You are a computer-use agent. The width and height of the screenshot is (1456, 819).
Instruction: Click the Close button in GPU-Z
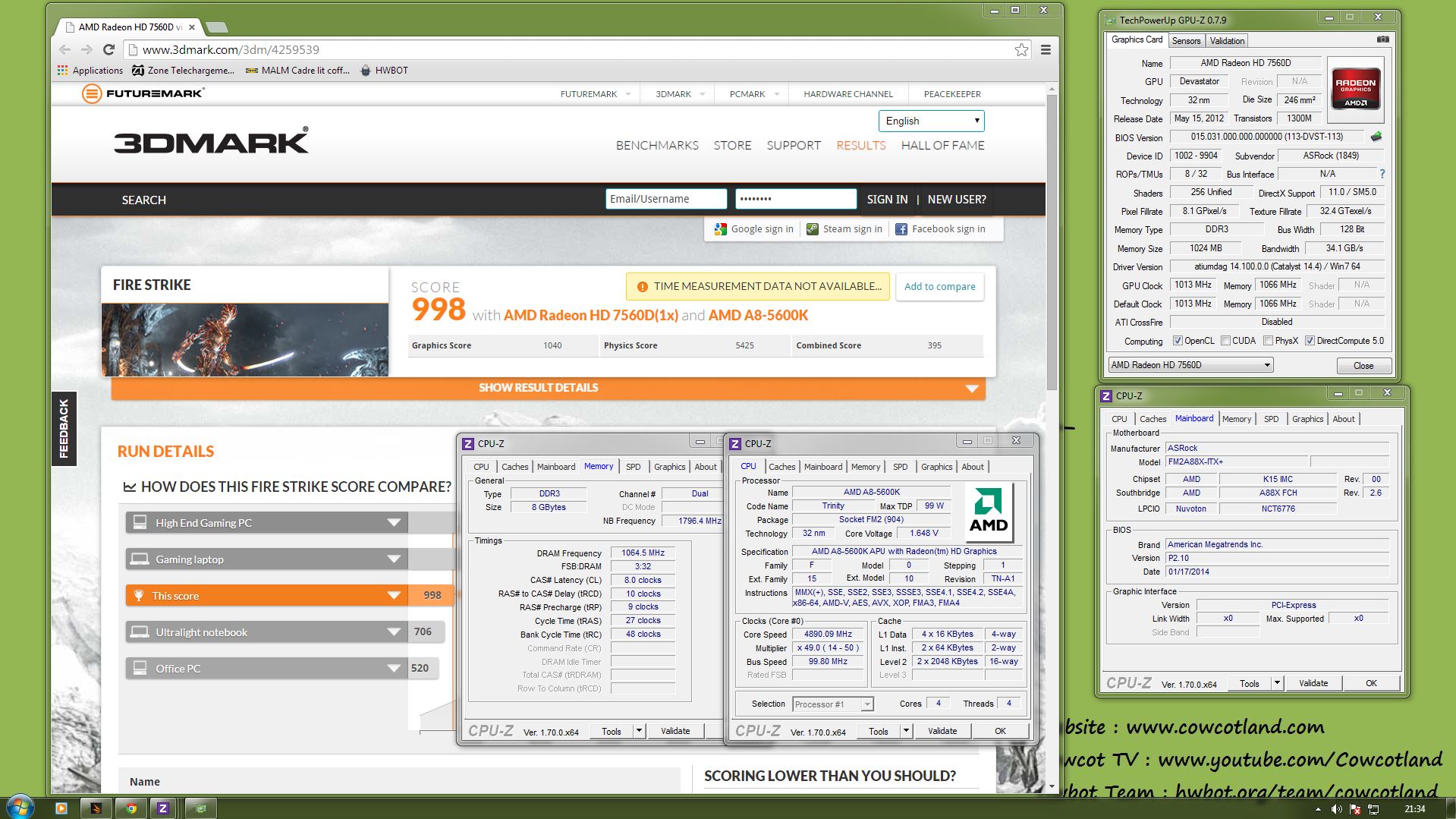coord(1363,365)
